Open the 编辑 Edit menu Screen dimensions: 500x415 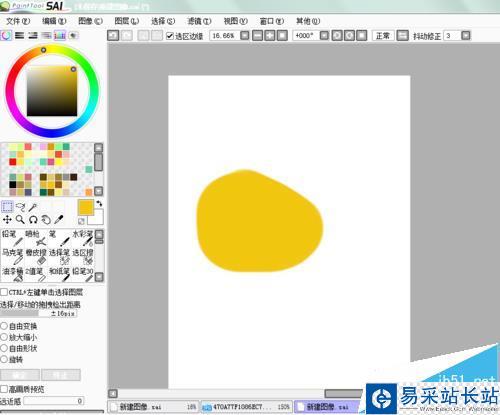54,21
